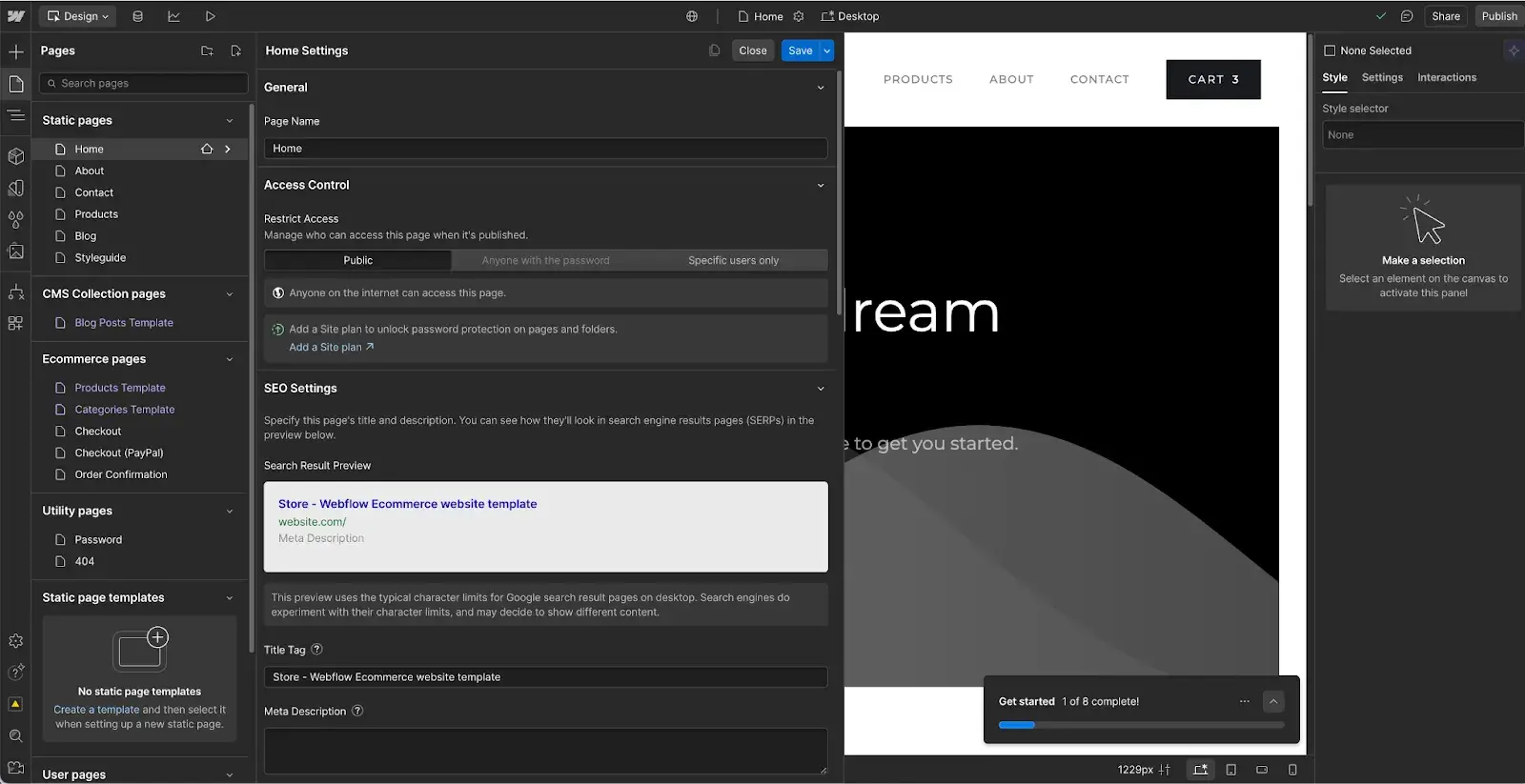Collapse the Get started checklist
The image size is (1525, 784).
tap(1273, 702)
